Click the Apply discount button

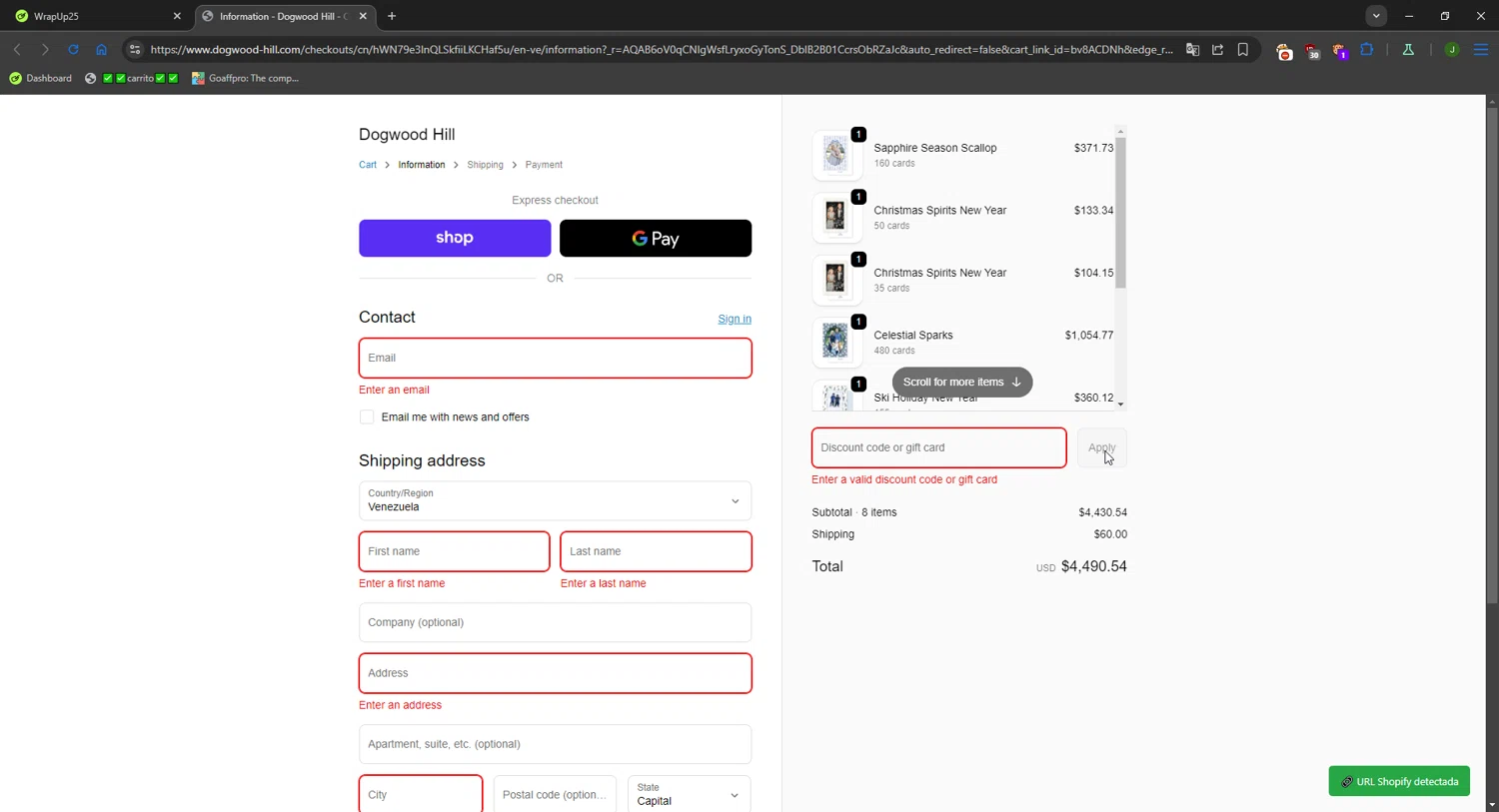click(1101, 447)
